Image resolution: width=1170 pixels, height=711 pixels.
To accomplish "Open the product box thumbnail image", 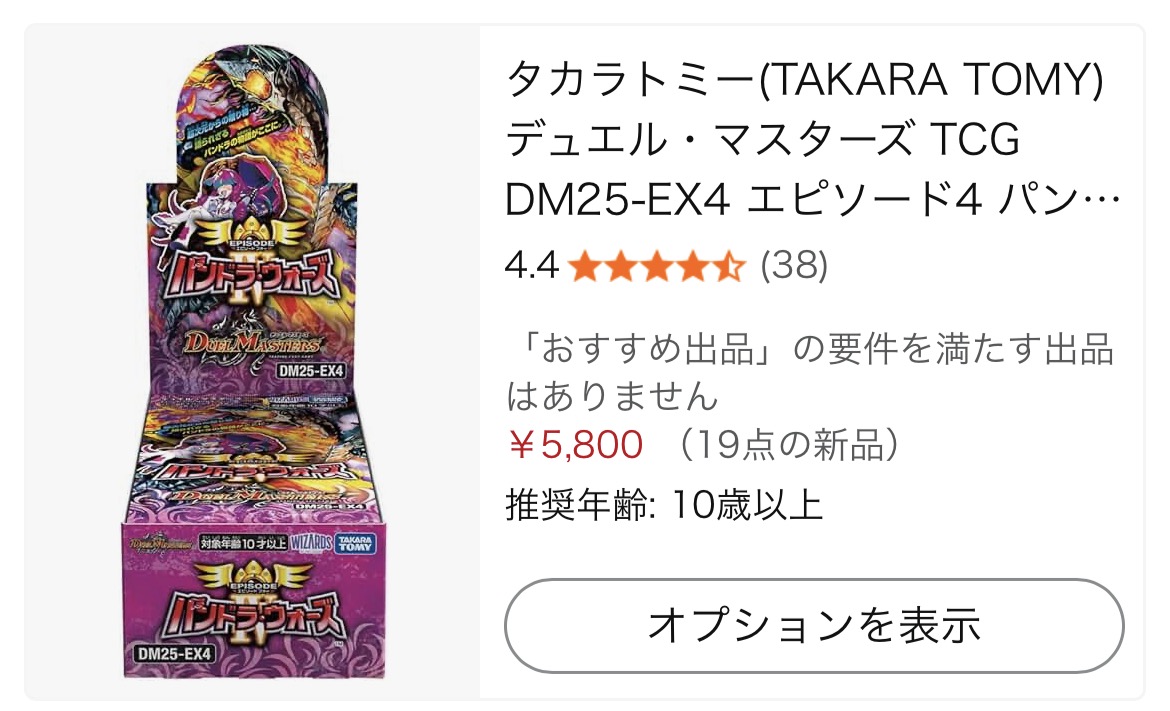I will tap(252, 362).
